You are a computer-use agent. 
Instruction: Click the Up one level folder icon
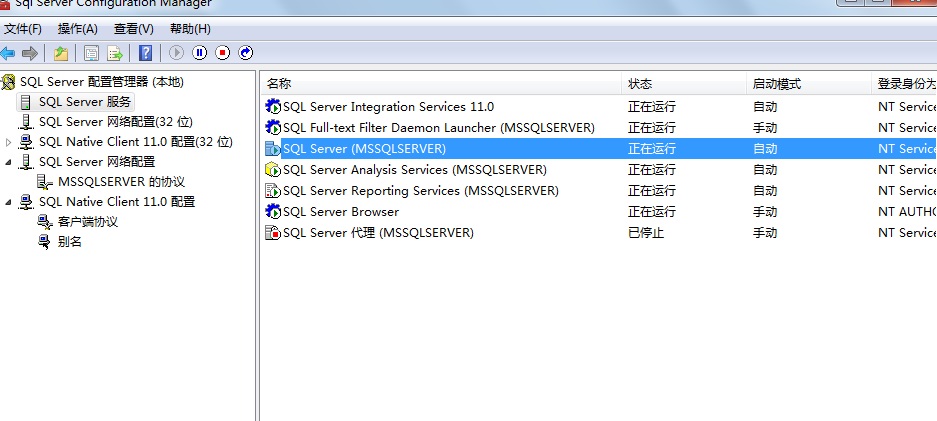point(60,53)
